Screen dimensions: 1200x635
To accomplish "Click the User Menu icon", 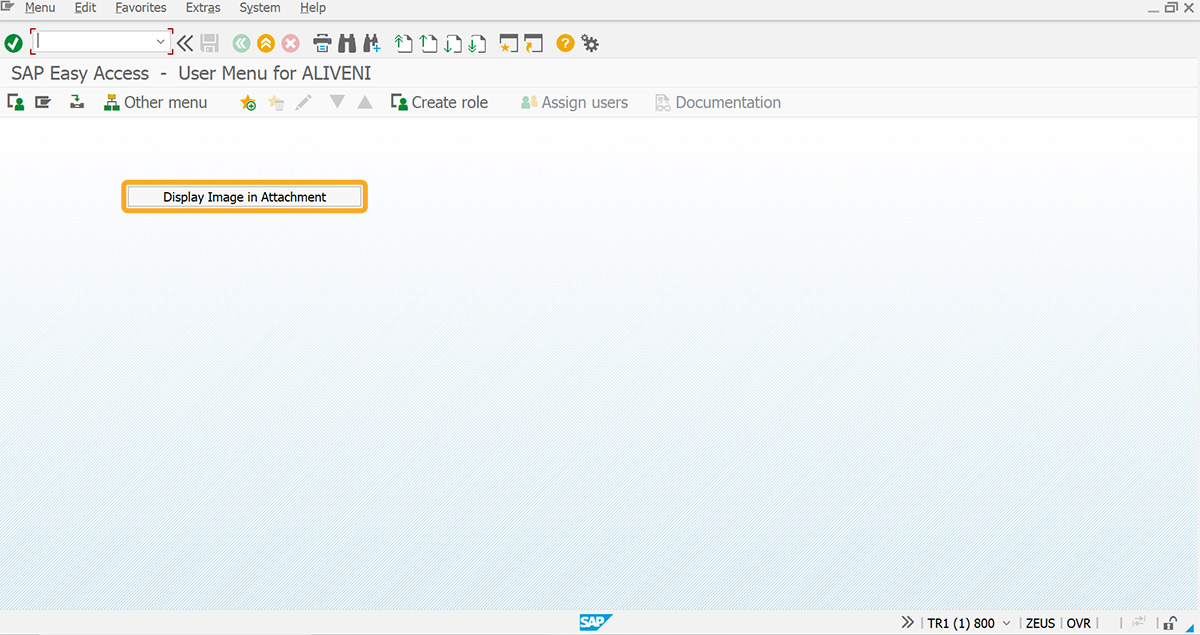I will [x=15, y=102].
